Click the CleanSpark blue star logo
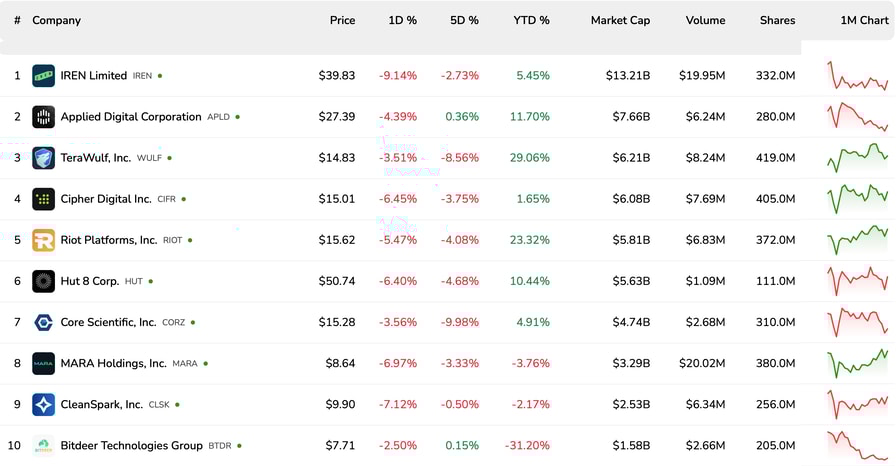Screen dimensions: 896x466 43,404
